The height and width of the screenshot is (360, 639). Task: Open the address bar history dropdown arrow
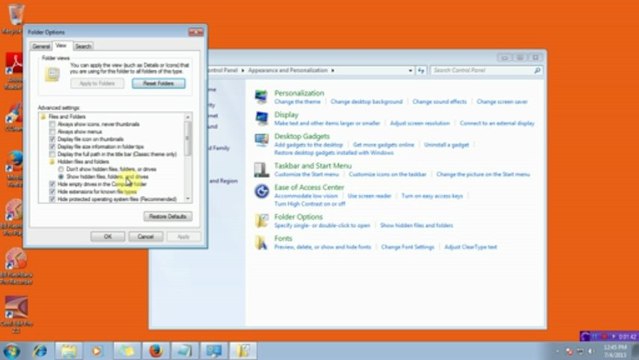pos(410,71)
